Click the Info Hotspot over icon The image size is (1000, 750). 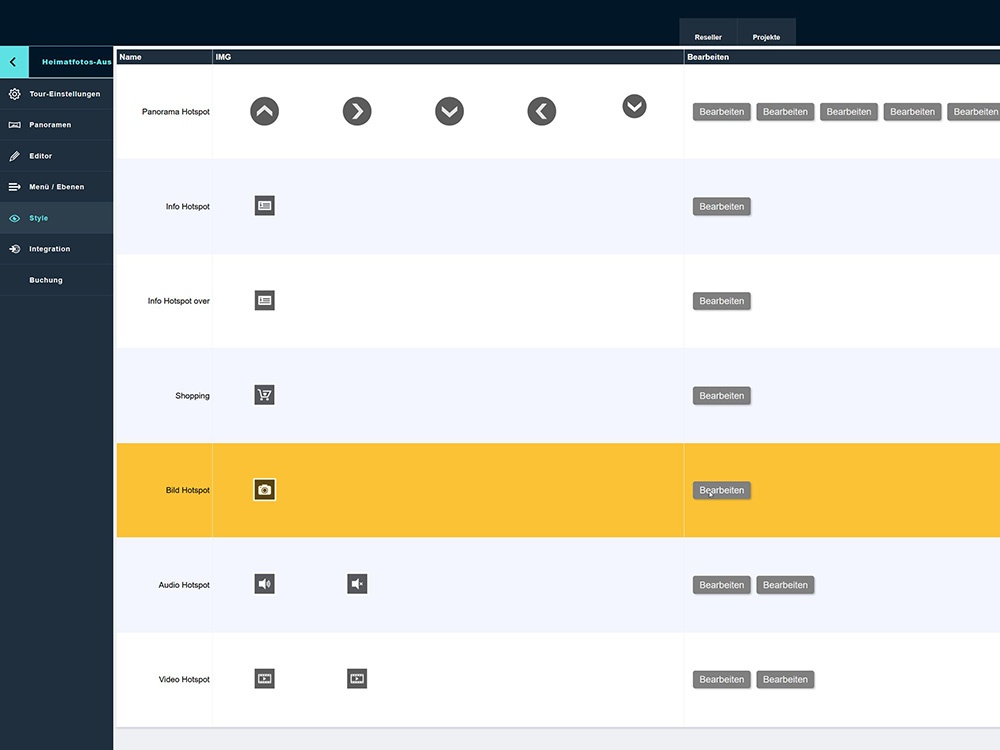(x=264, y=300)
